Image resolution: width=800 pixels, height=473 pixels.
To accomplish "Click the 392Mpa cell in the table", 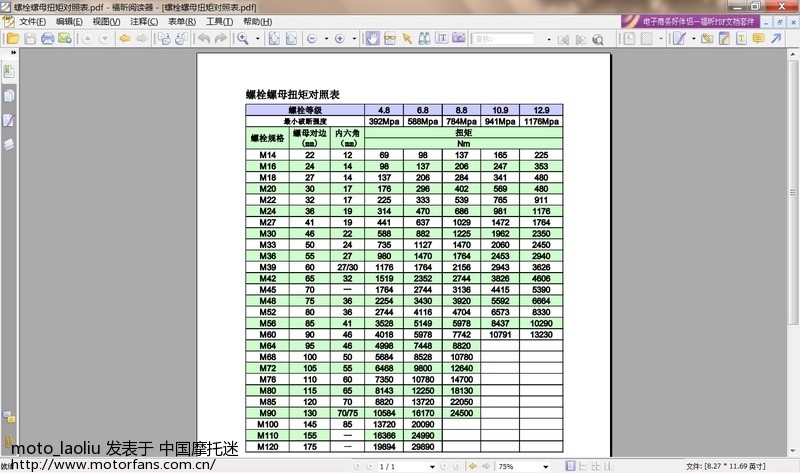I will (x=384, y=121).
